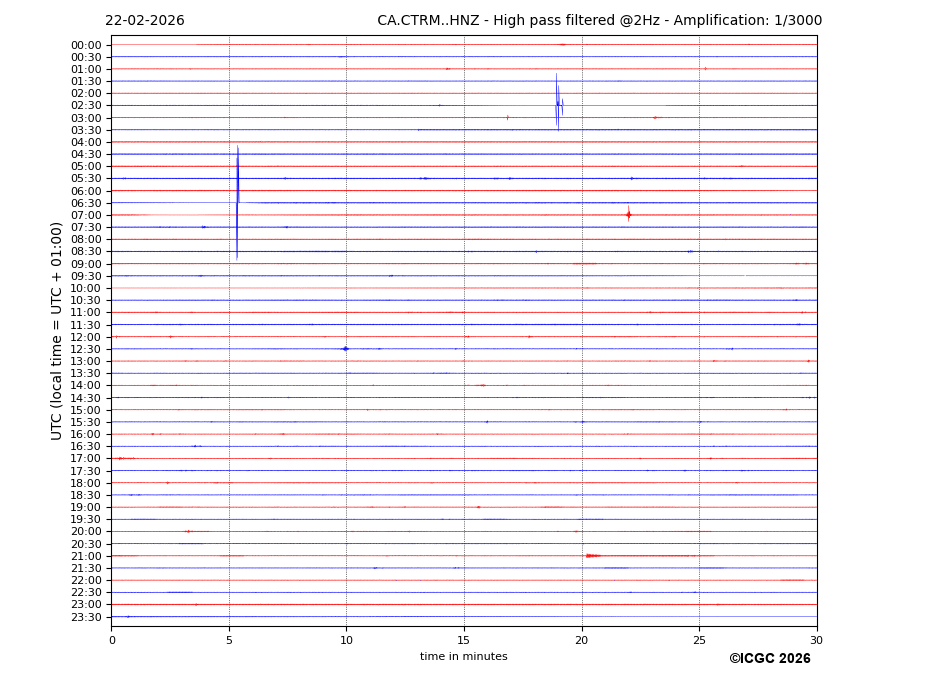Select the 23:30 row label
This screenshot has width=927, height=696.
[86, 617]
